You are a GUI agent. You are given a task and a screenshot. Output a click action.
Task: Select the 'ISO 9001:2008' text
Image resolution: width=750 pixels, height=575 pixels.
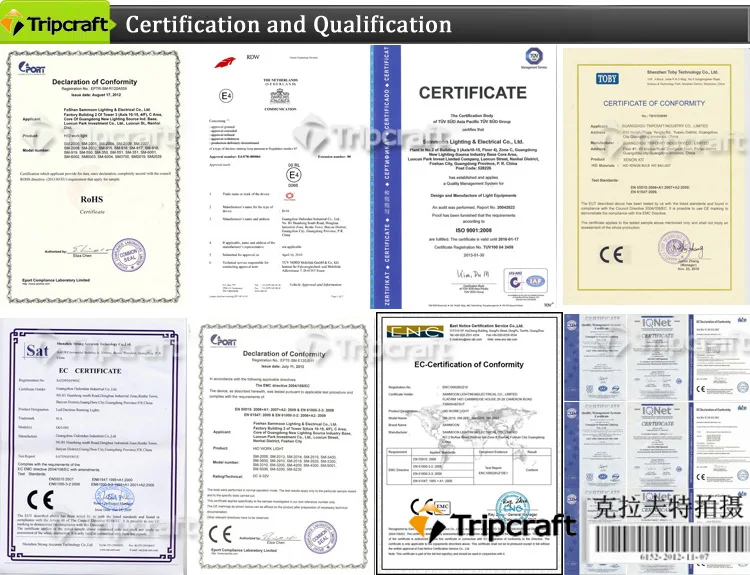pos(473,230)
